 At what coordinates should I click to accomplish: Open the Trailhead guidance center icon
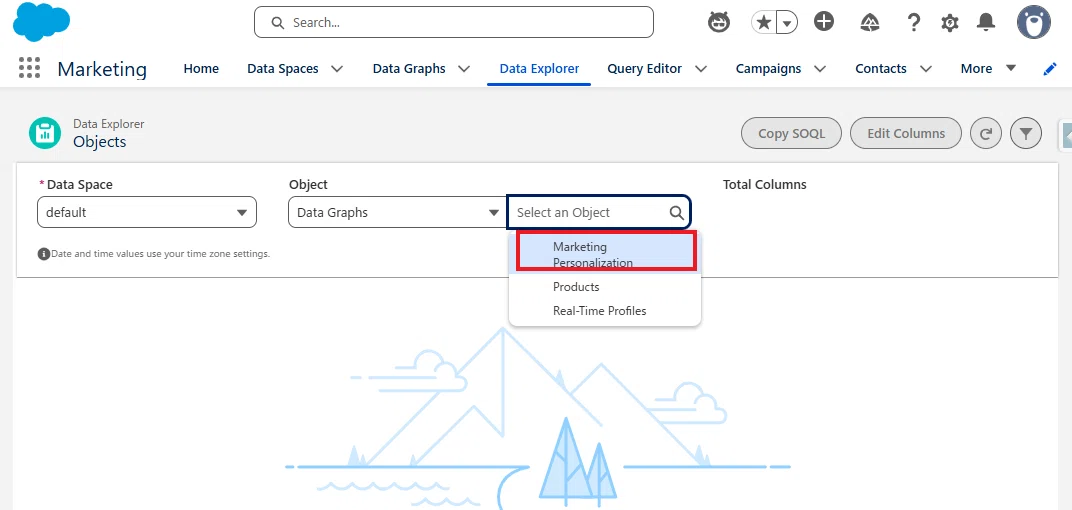[869, 23]
